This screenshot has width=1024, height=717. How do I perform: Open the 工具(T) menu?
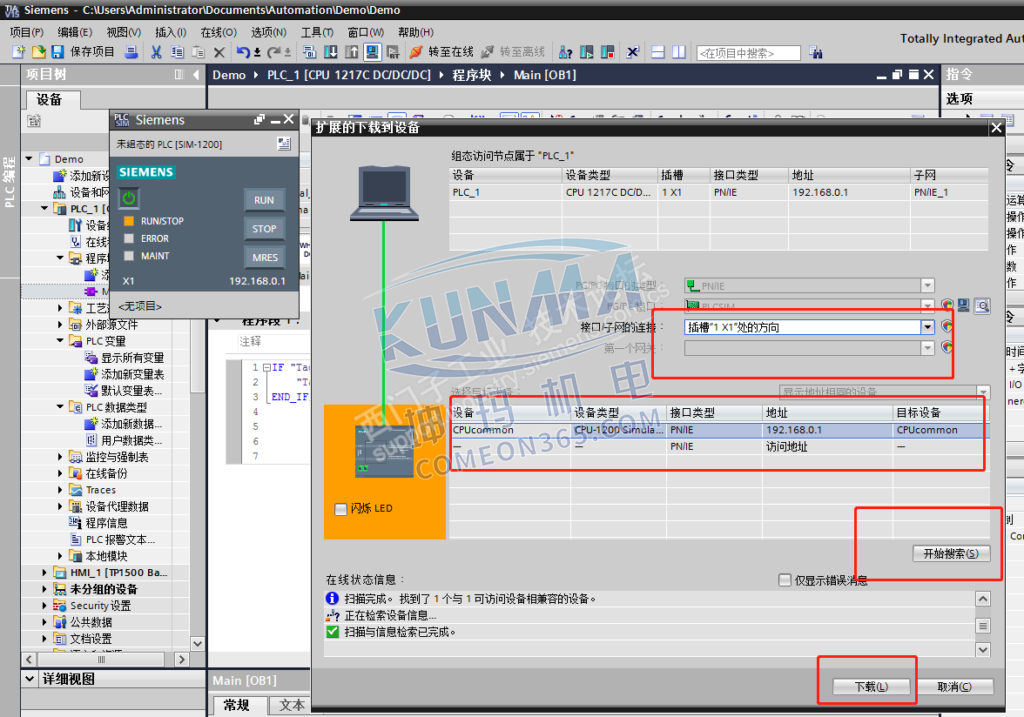coord(317,32)
